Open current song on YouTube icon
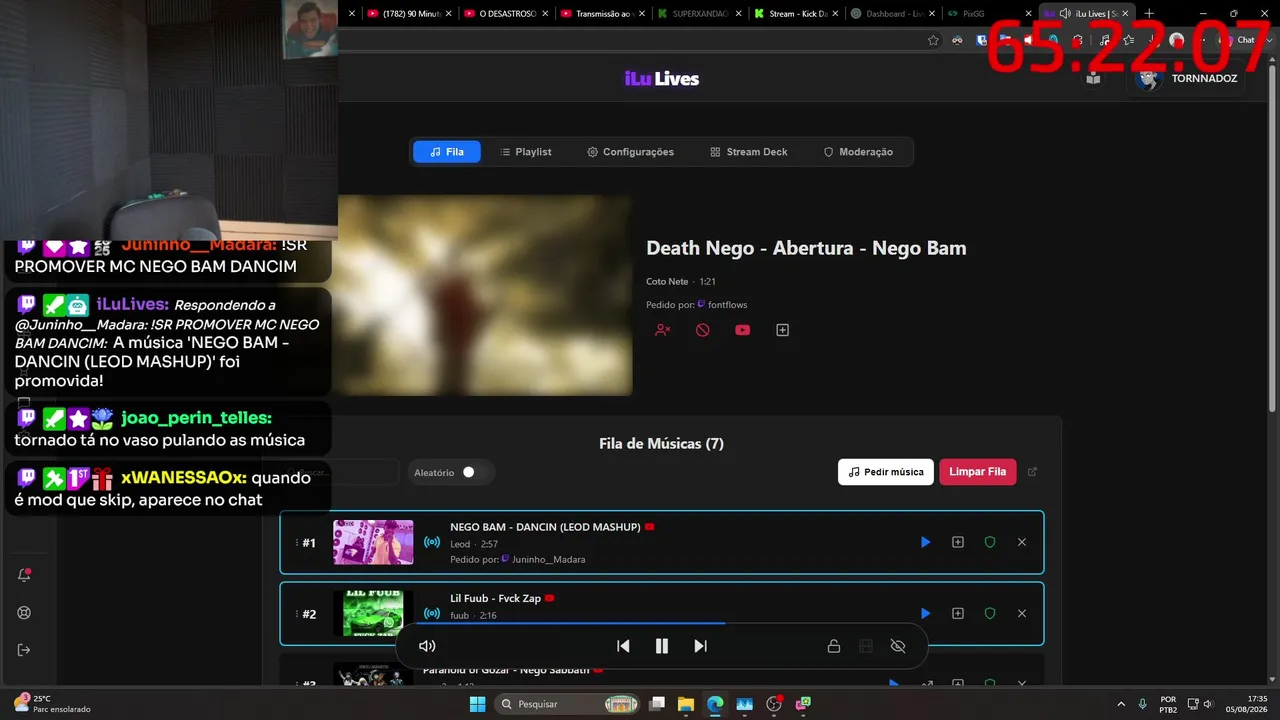 [742, 330]
